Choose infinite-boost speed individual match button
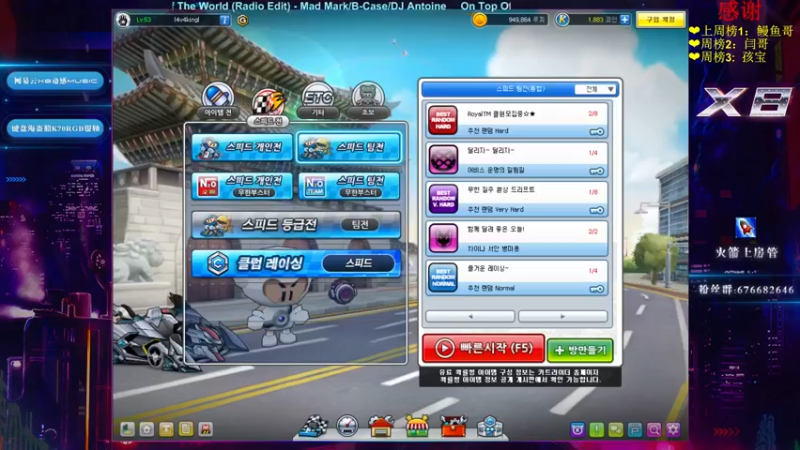The width and height of the screenshot is (800, 450). point(242,186)
